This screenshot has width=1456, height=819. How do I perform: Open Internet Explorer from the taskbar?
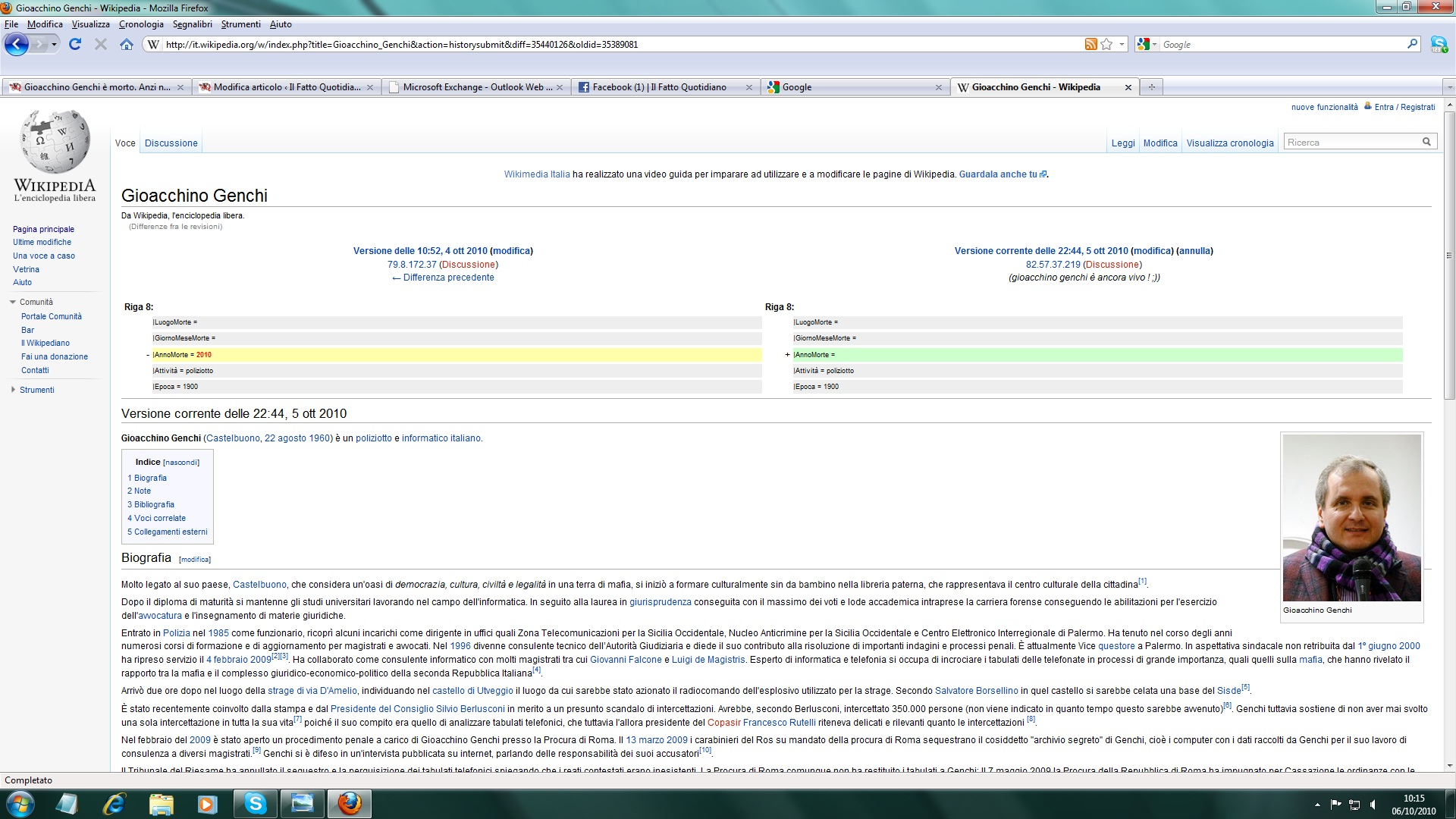point(114,803)
